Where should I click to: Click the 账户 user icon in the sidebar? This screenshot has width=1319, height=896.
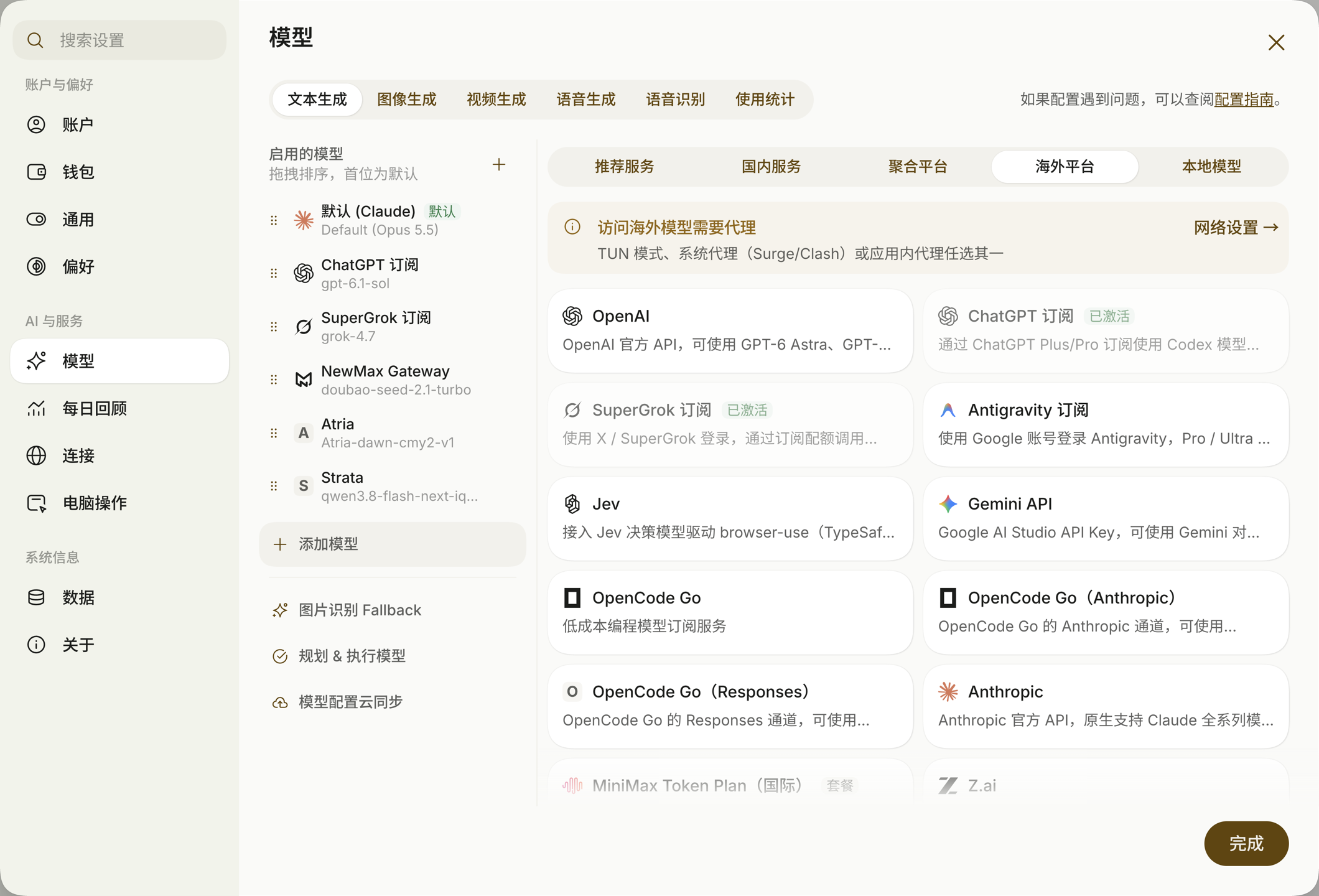[36, 124]
